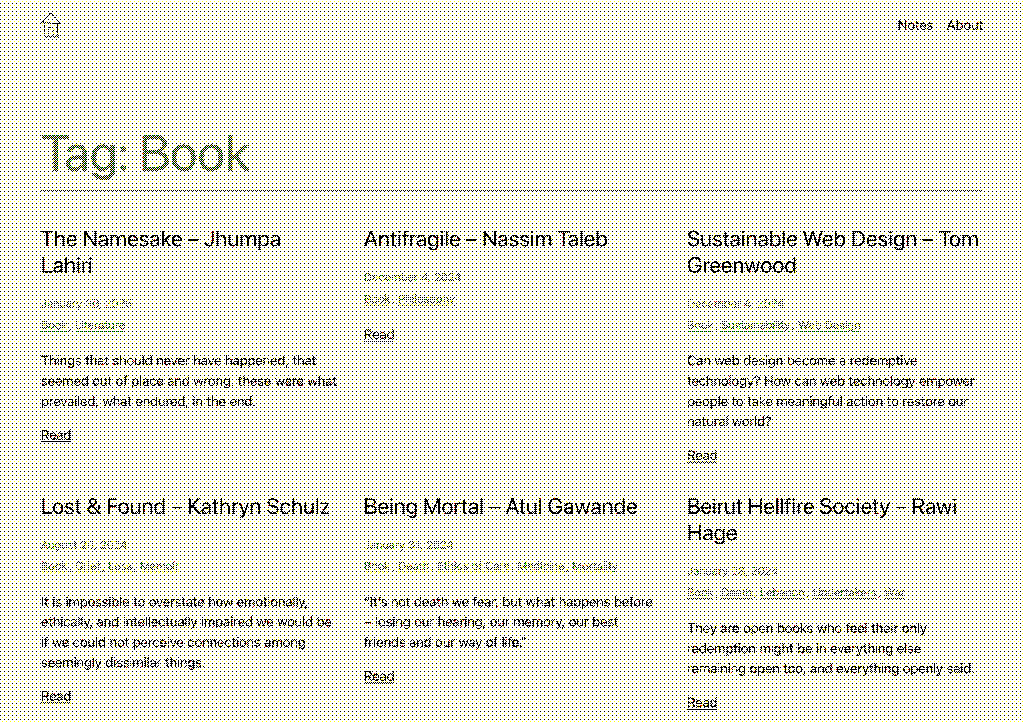Click Read under Being Mortal quote

(x=379, y=676)
